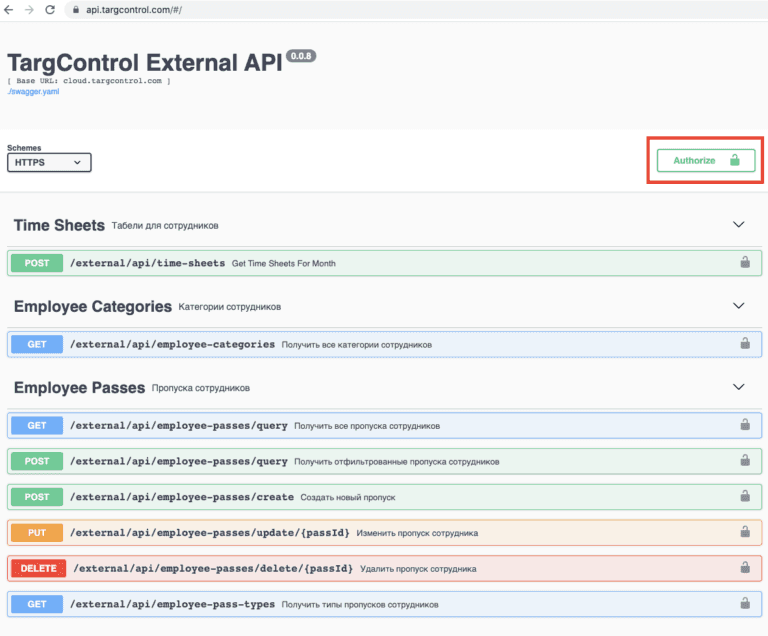Expand GET /external/api/employee-categories endpoint
Image resolution: width=768 pixels, height=636 pixels.
point(384,344)
